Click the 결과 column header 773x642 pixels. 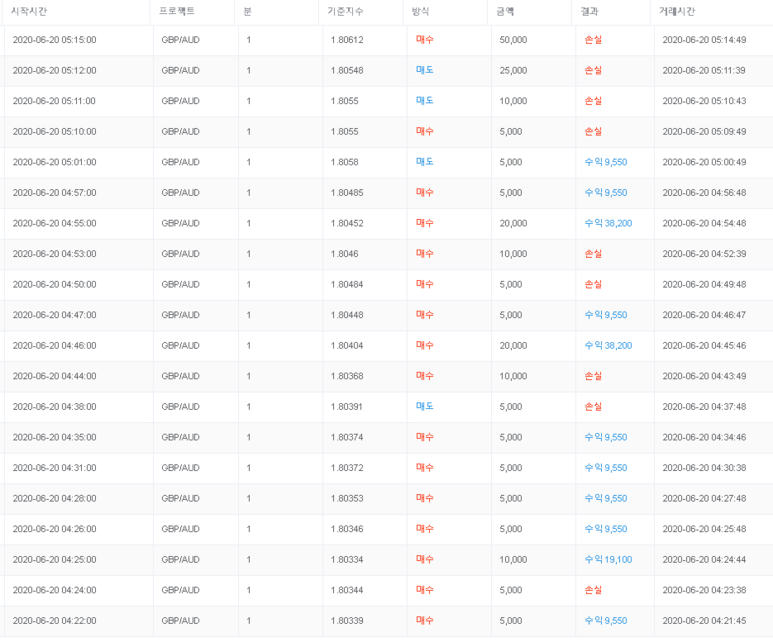click(589, 11)
